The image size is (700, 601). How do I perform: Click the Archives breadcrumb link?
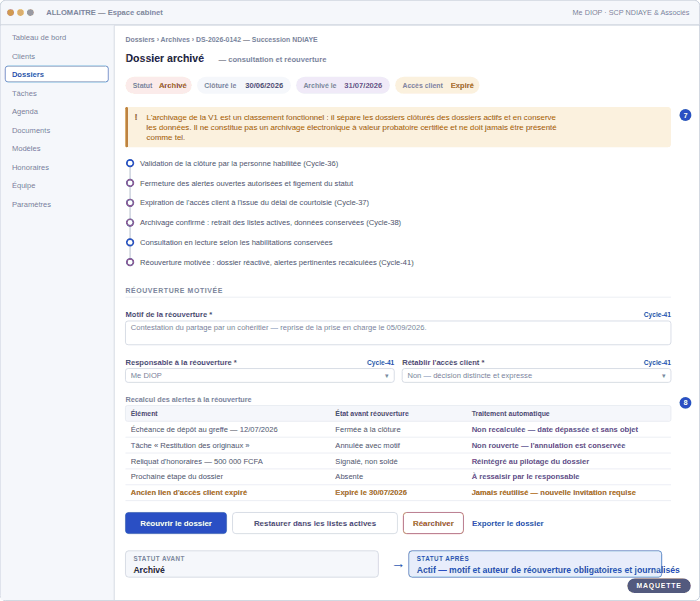[x=175, y=40]
